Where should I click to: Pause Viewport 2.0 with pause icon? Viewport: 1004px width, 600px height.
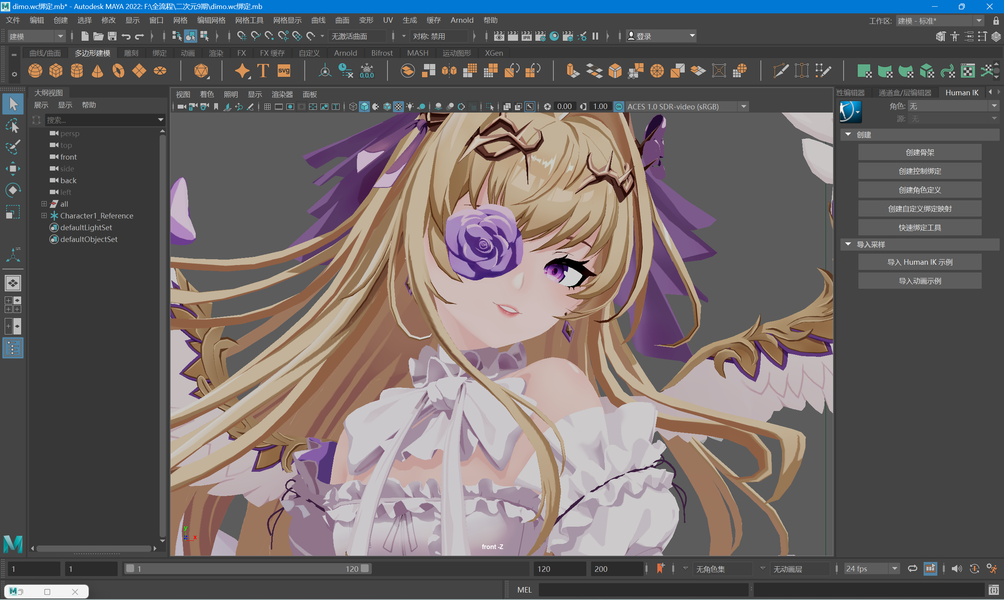pos(595,36)
